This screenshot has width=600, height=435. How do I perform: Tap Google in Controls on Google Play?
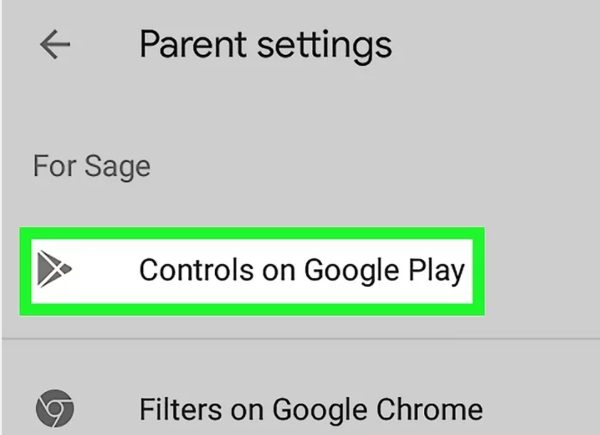pyautogui.click(x=352, y=272)
